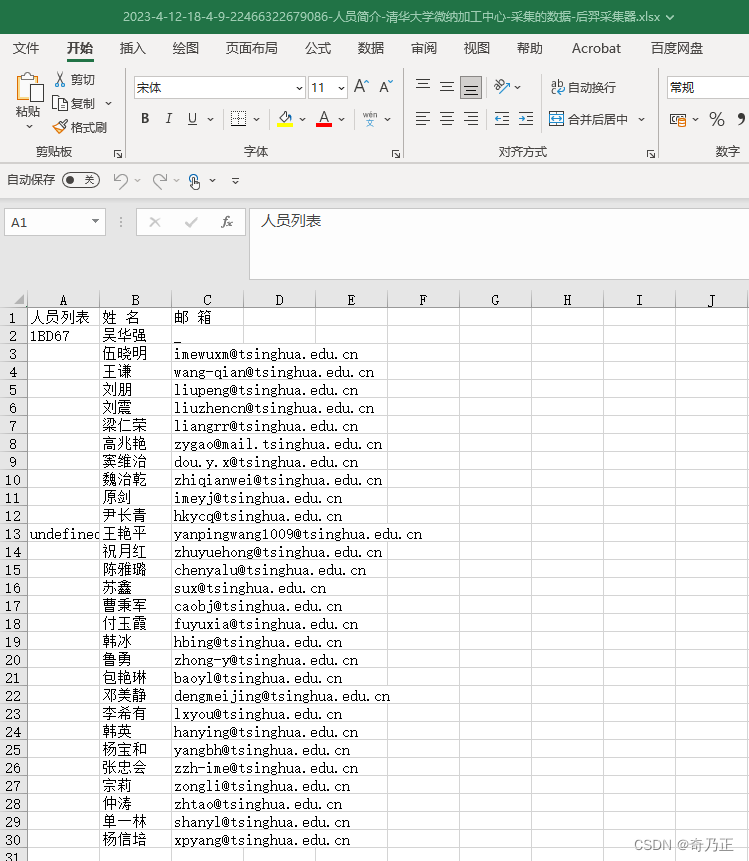
Task: Click the formula bar text 人员列表
Action: click(x=291, y=221)
